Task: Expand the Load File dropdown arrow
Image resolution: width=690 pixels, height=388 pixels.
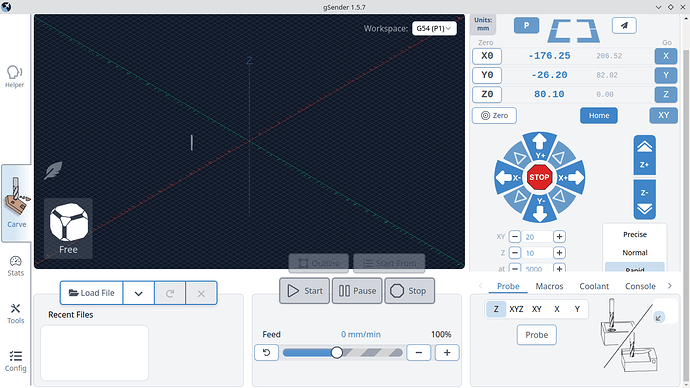Action: [139, 293]
